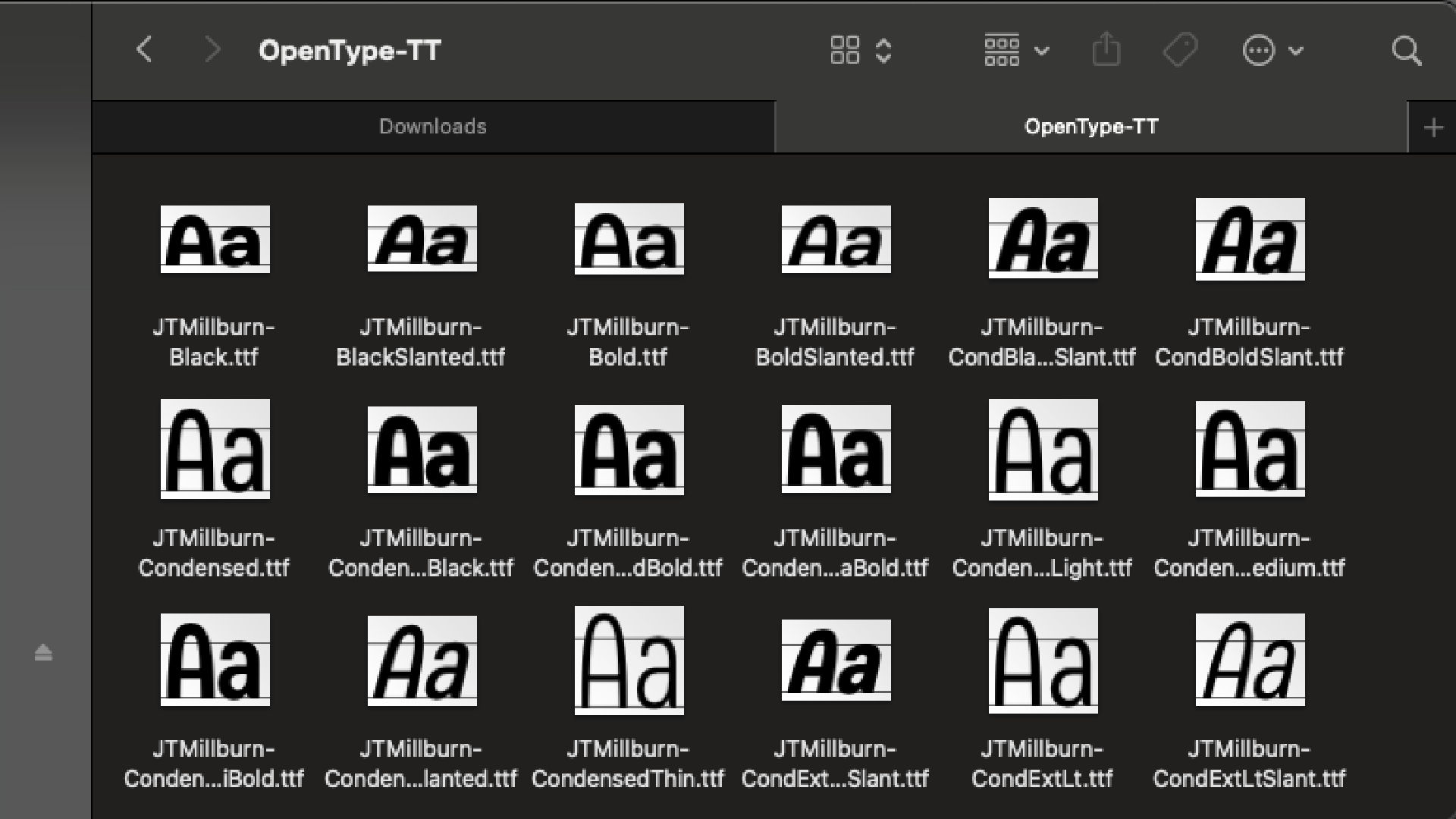
Task: Click the filename label CondExtLt.ttf
Action: pyautogui.click(x=1042, y=779)
